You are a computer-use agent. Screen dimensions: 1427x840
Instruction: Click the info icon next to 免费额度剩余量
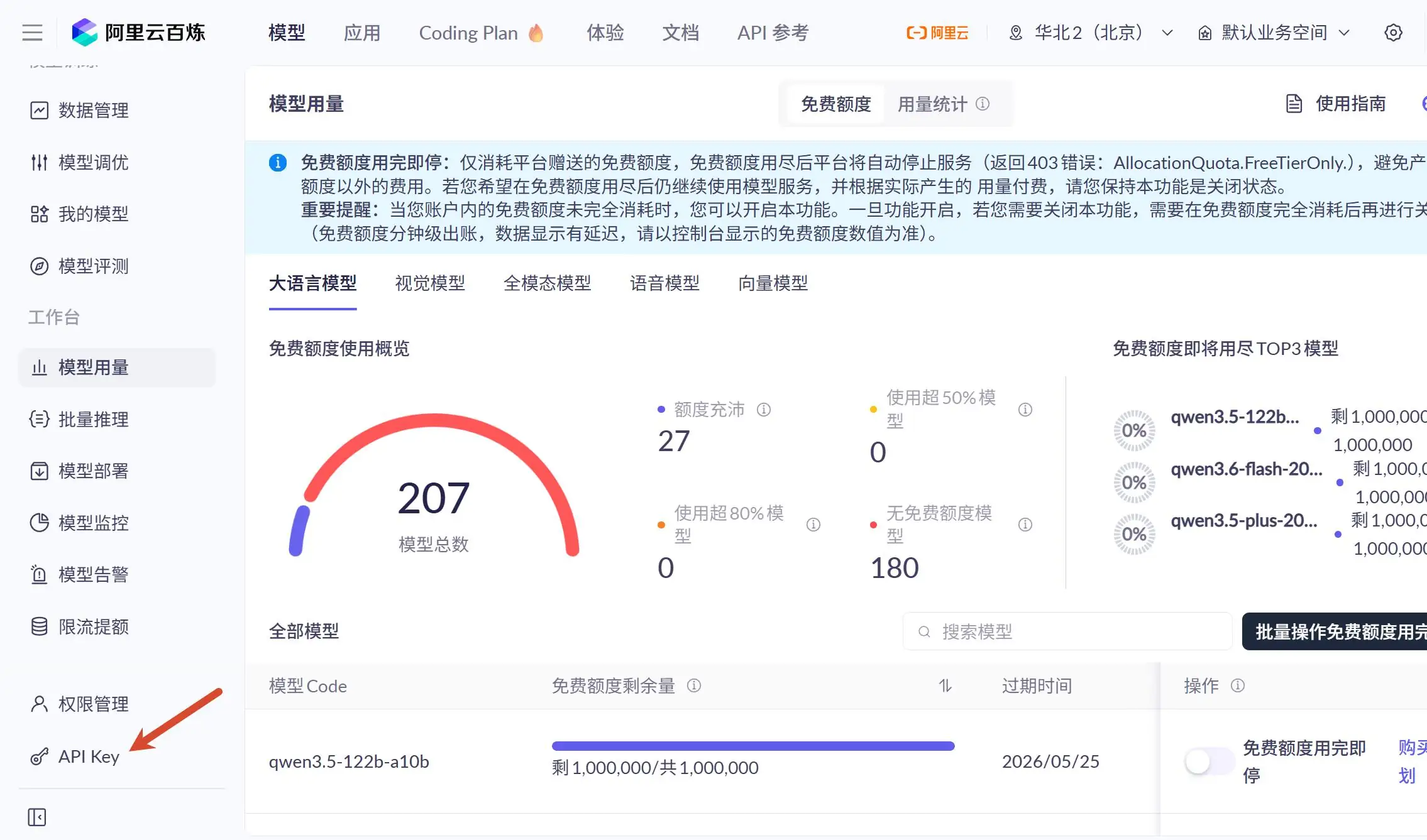coord(694,685)
